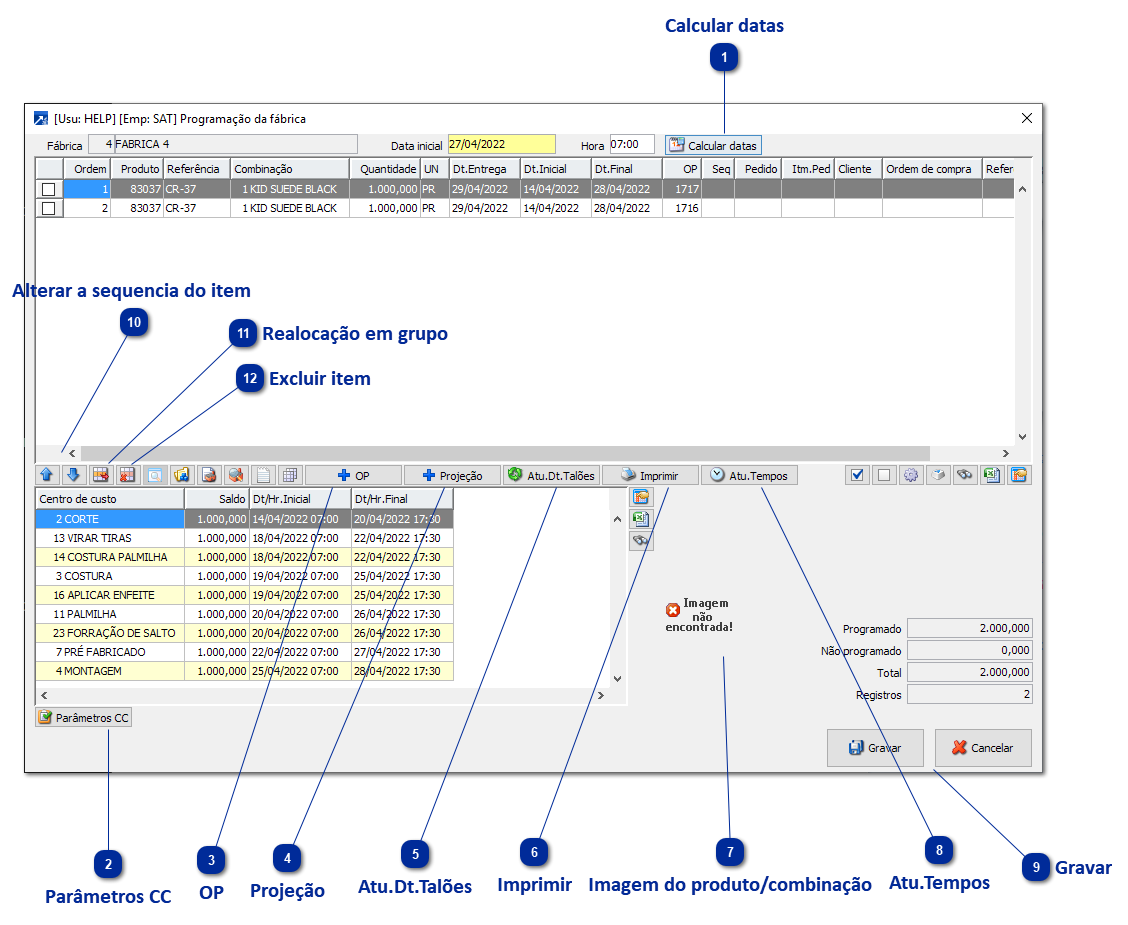This screenshot has width=1128, height=925.
Task: Export cost center table to Excel icon
Action: 641,519
